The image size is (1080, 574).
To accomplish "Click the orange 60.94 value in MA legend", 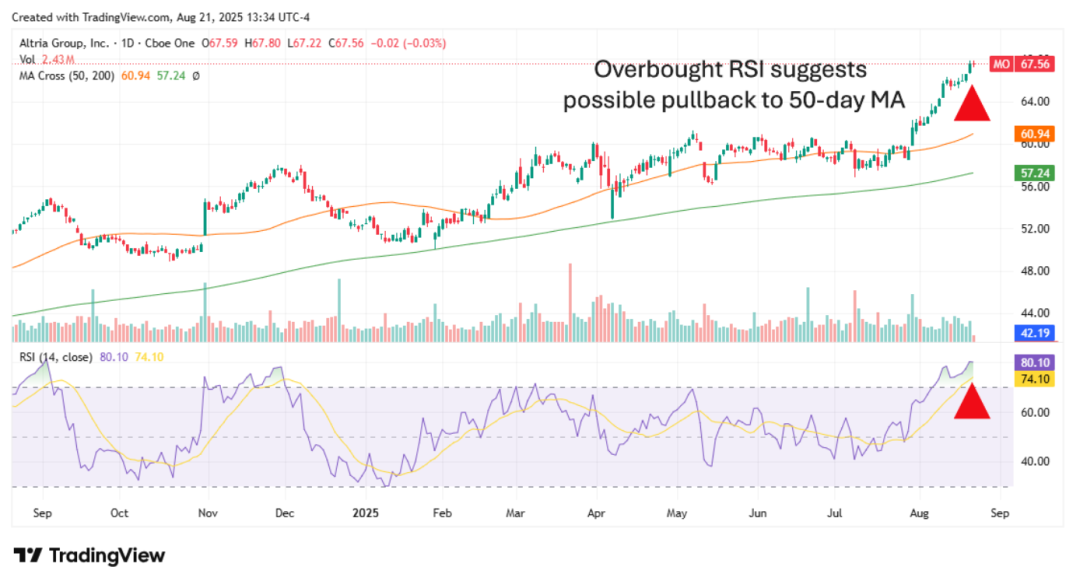I will [x=136, y=76].
